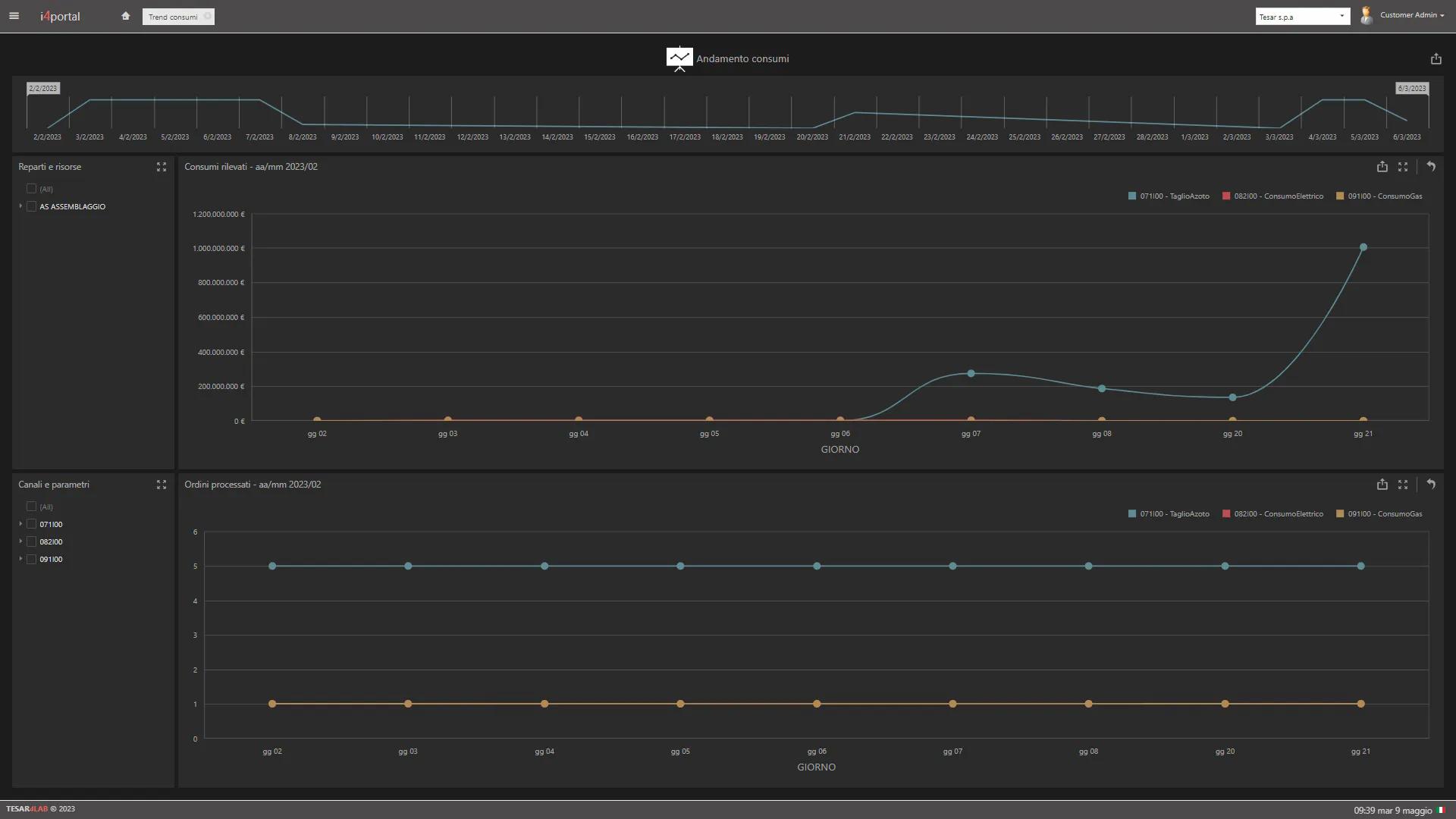Viewport: 1456px width, 819px height.
Task: Maximize the Consumi rilevati chart
Action: (x=1402, y=167)
